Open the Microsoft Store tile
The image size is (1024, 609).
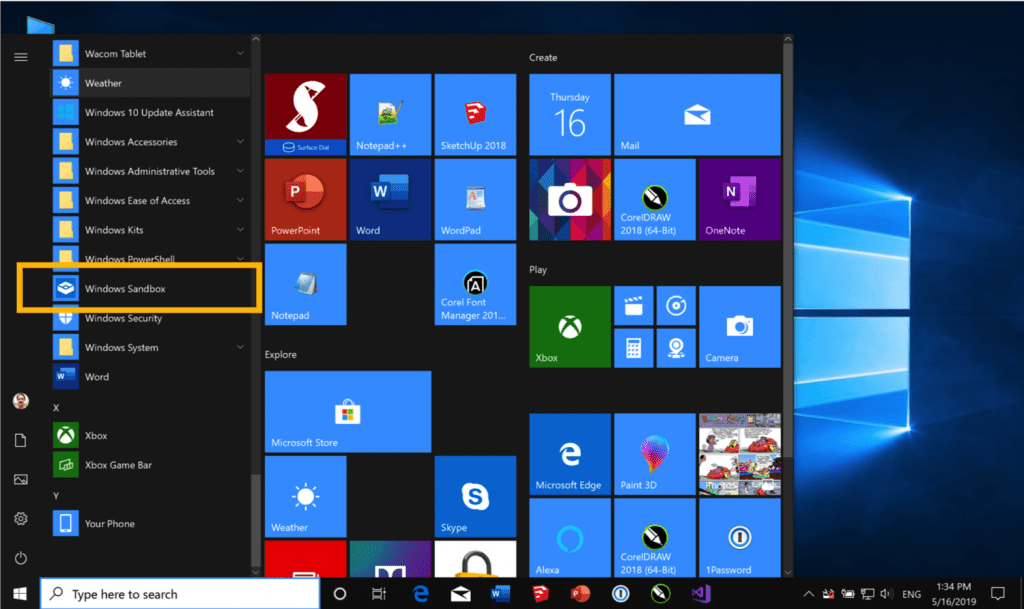[348, 411]
